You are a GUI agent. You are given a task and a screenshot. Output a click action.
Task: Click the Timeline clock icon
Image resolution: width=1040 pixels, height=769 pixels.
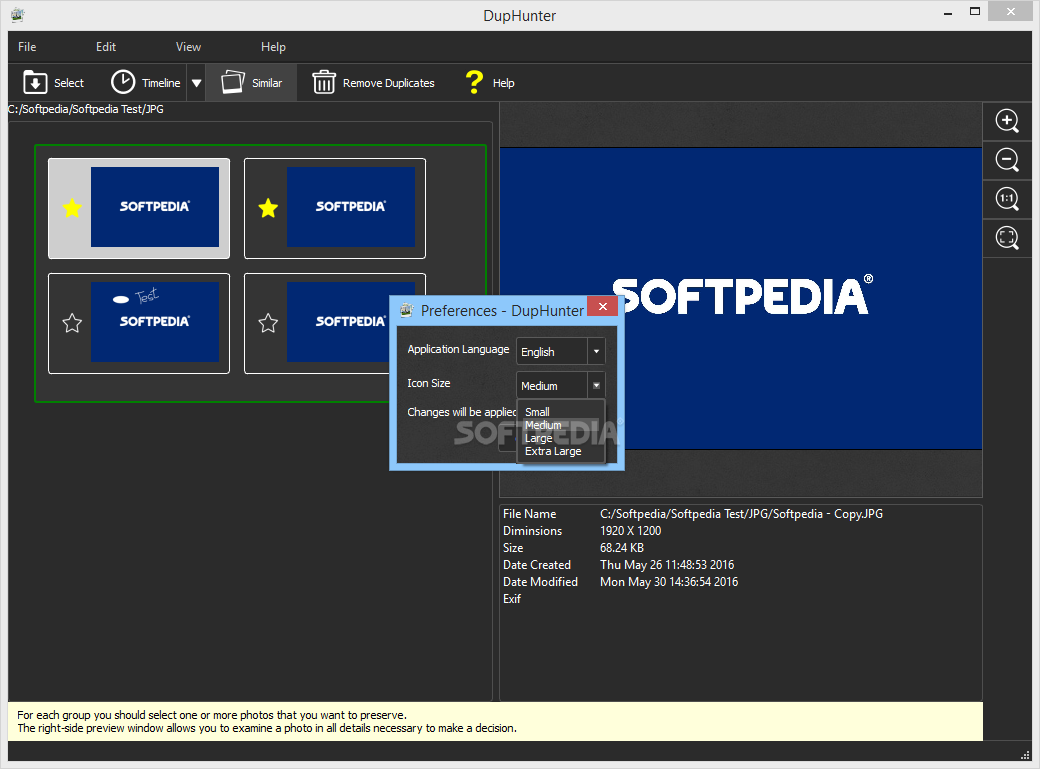pyautogui.click(x=123, y=82)
